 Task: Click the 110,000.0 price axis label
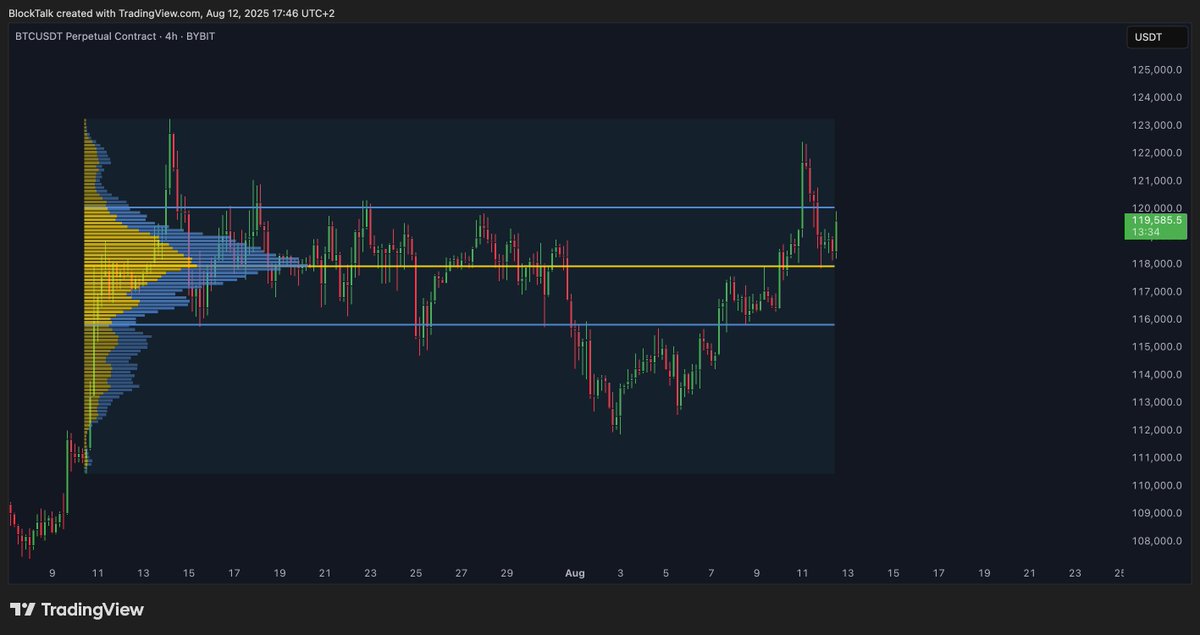(1158, 486)
